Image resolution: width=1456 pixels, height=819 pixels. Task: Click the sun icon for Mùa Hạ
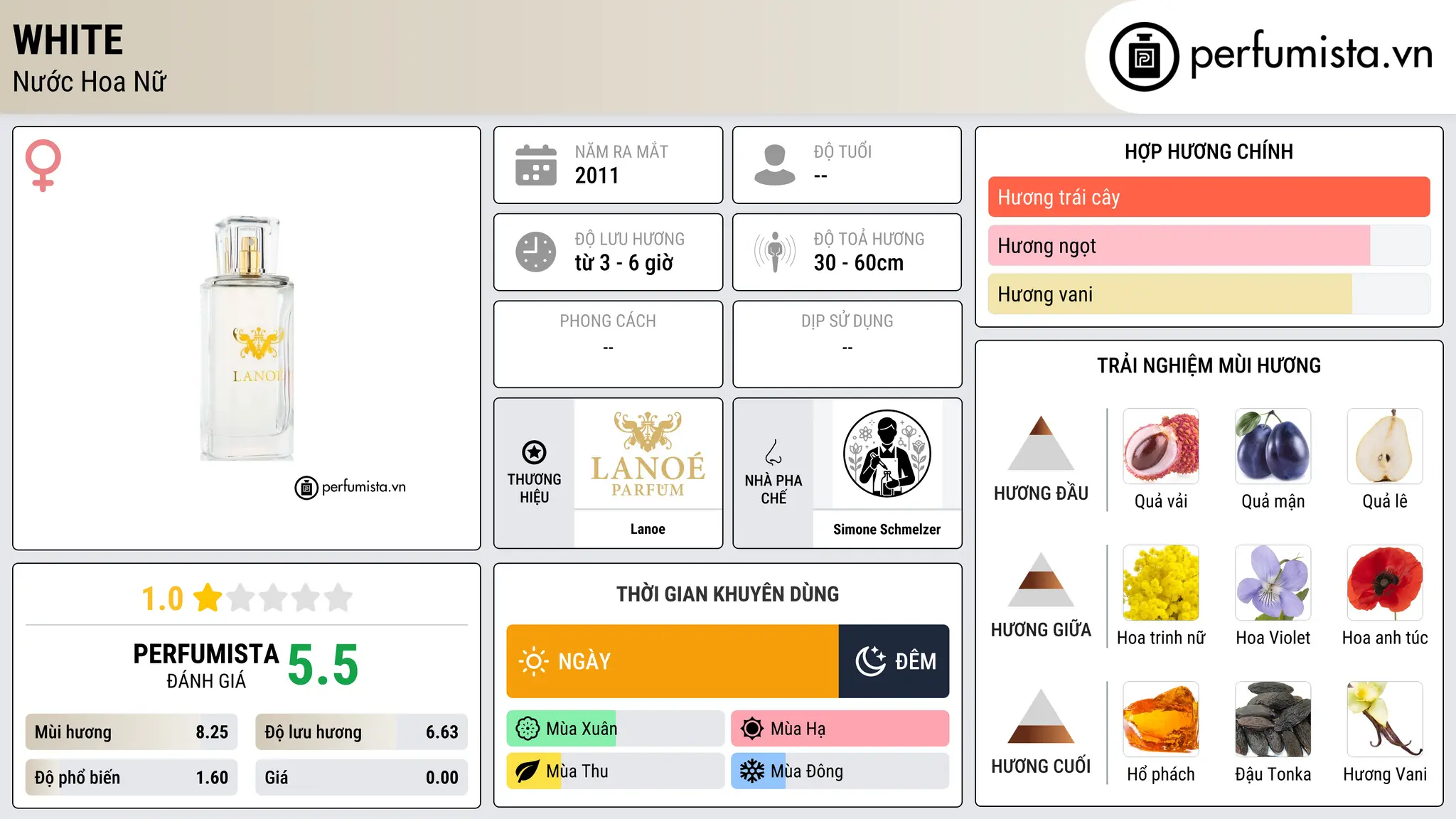[x=752, y=729]
